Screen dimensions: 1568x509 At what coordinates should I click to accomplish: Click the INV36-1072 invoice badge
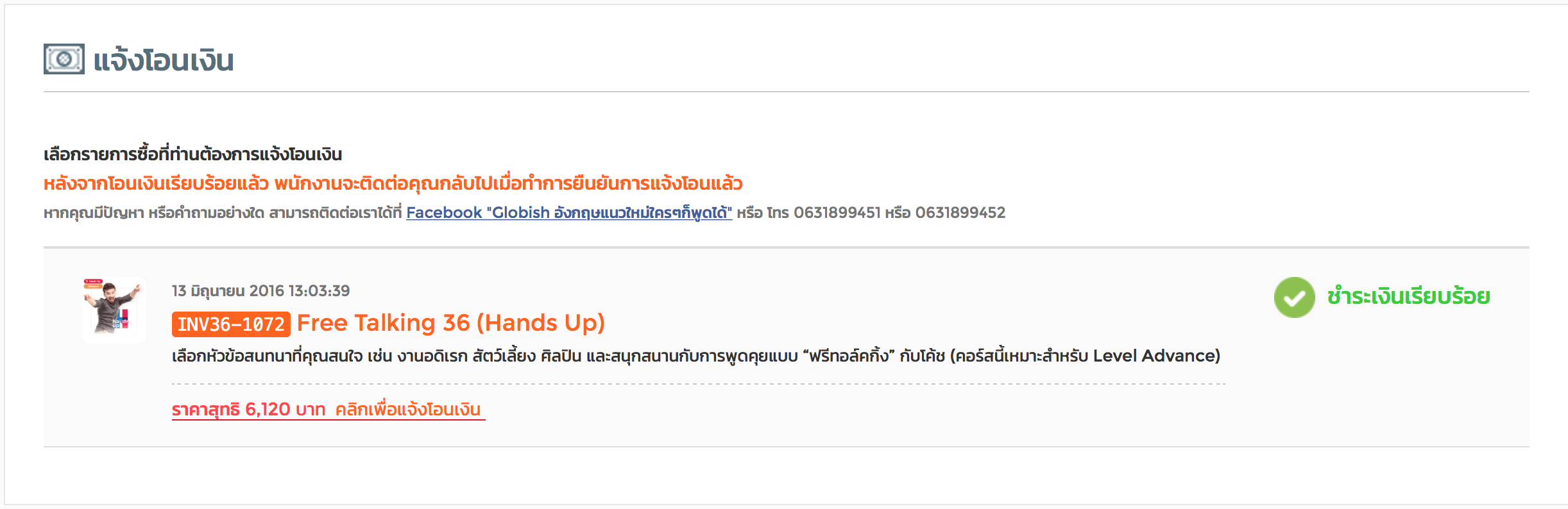[x=231, y=324]
